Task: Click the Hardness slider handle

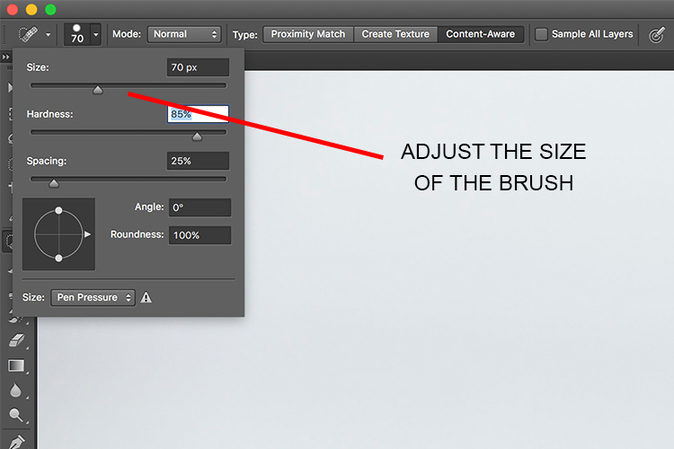Action: click(x=197, y=137)
